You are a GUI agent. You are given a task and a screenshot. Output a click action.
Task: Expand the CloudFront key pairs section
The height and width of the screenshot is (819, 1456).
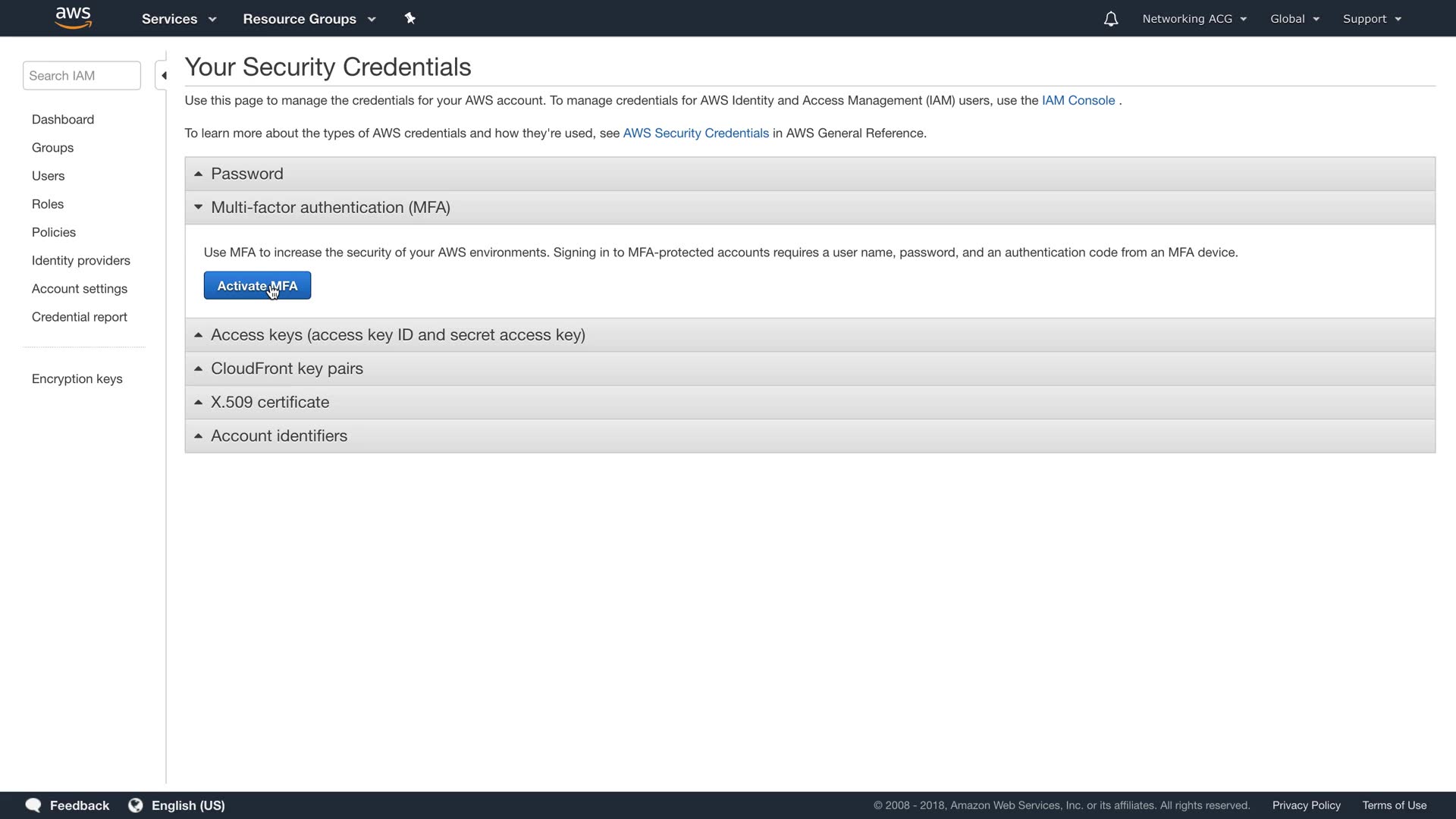click(x=287, y=369)
